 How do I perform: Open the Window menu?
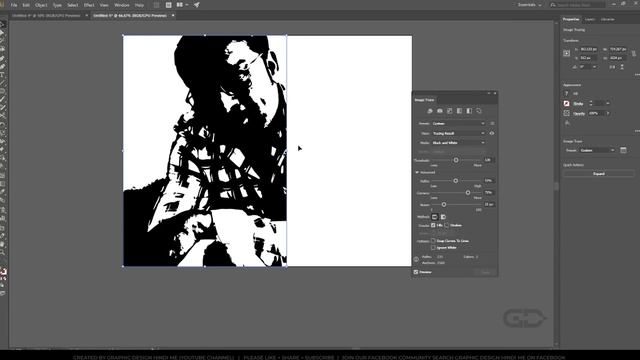point(122,5)
